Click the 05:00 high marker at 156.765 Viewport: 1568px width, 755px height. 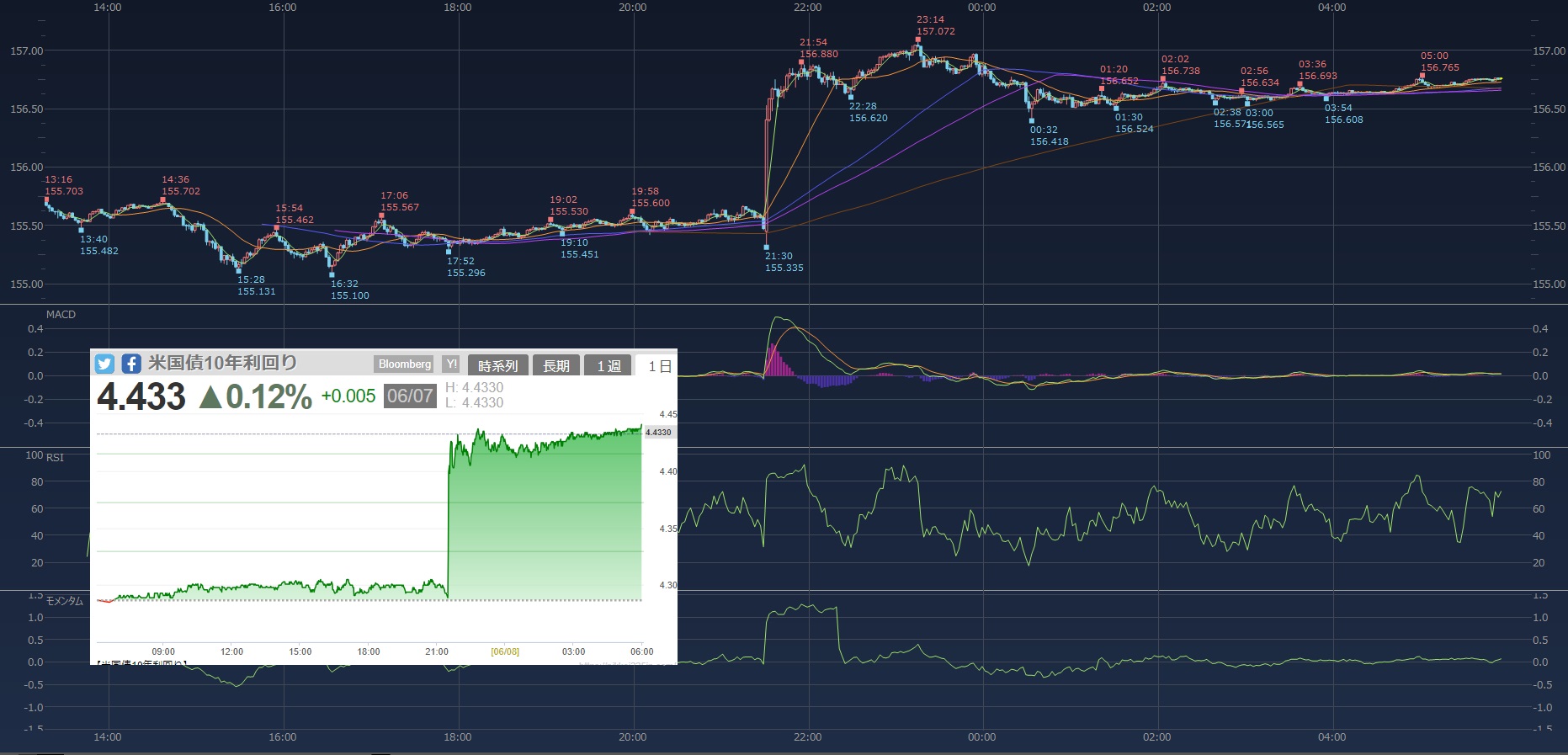click(1422, 75)
